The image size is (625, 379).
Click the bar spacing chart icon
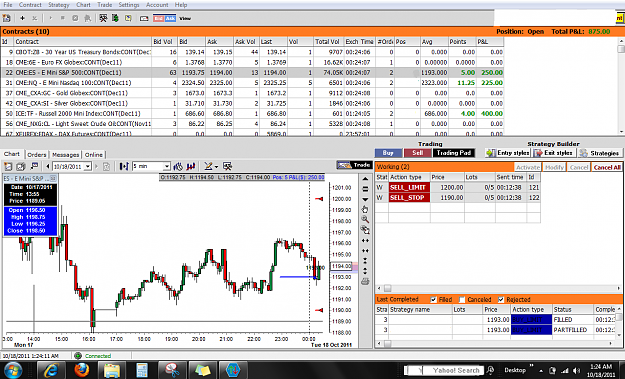(x=124, y=166)
